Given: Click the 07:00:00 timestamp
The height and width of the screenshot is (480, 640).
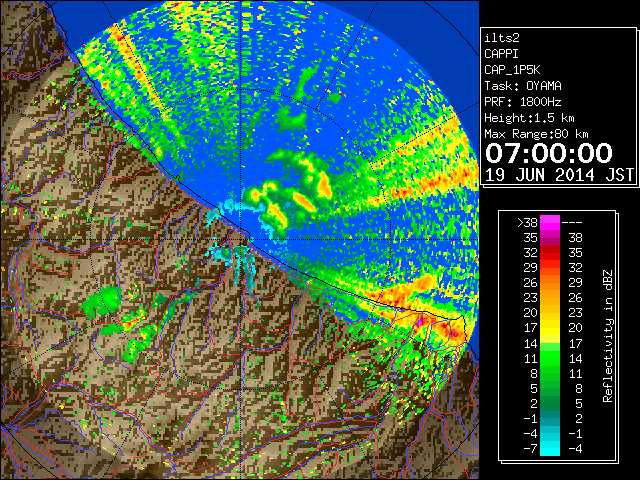Looking at the screenshot, I should (549, 153).
